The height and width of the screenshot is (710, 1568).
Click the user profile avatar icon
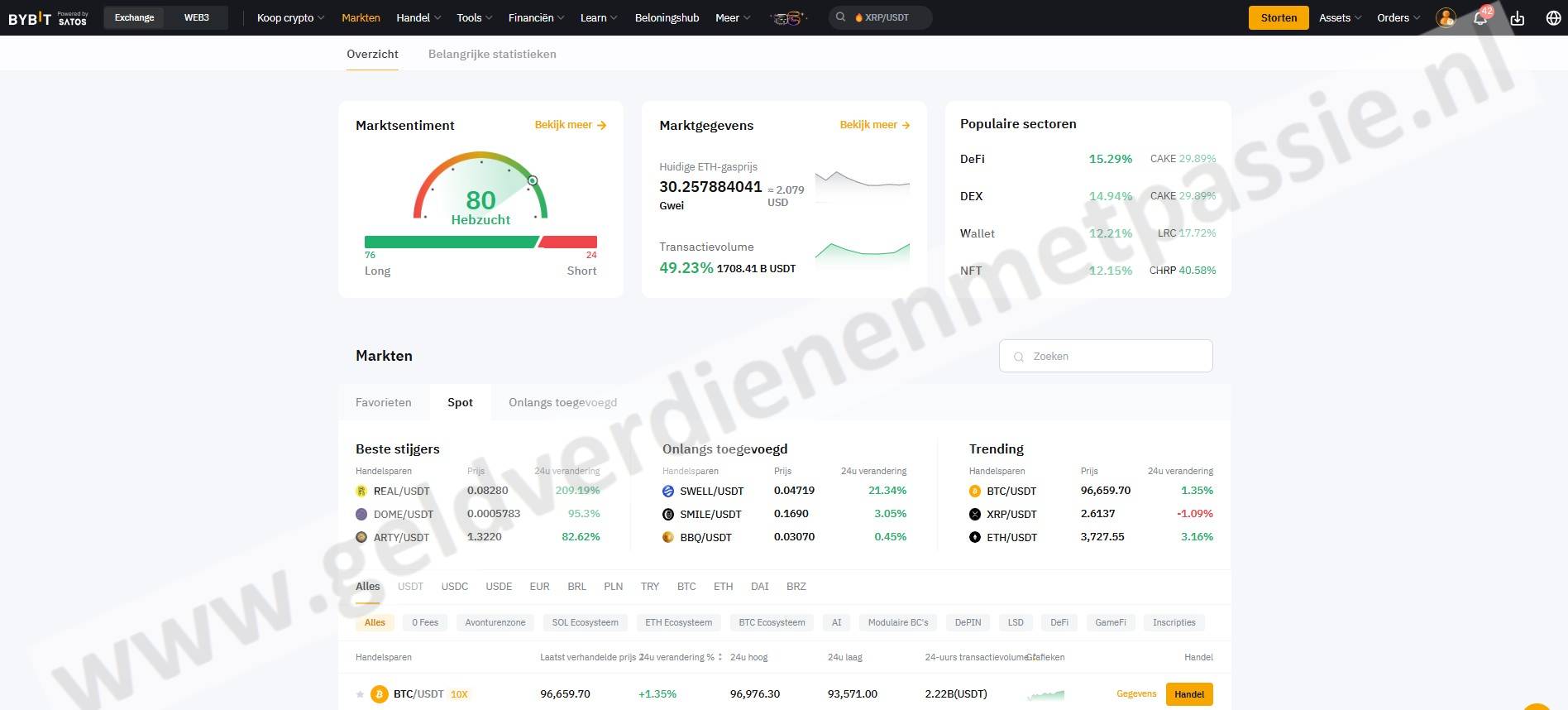click(1446, 18)
